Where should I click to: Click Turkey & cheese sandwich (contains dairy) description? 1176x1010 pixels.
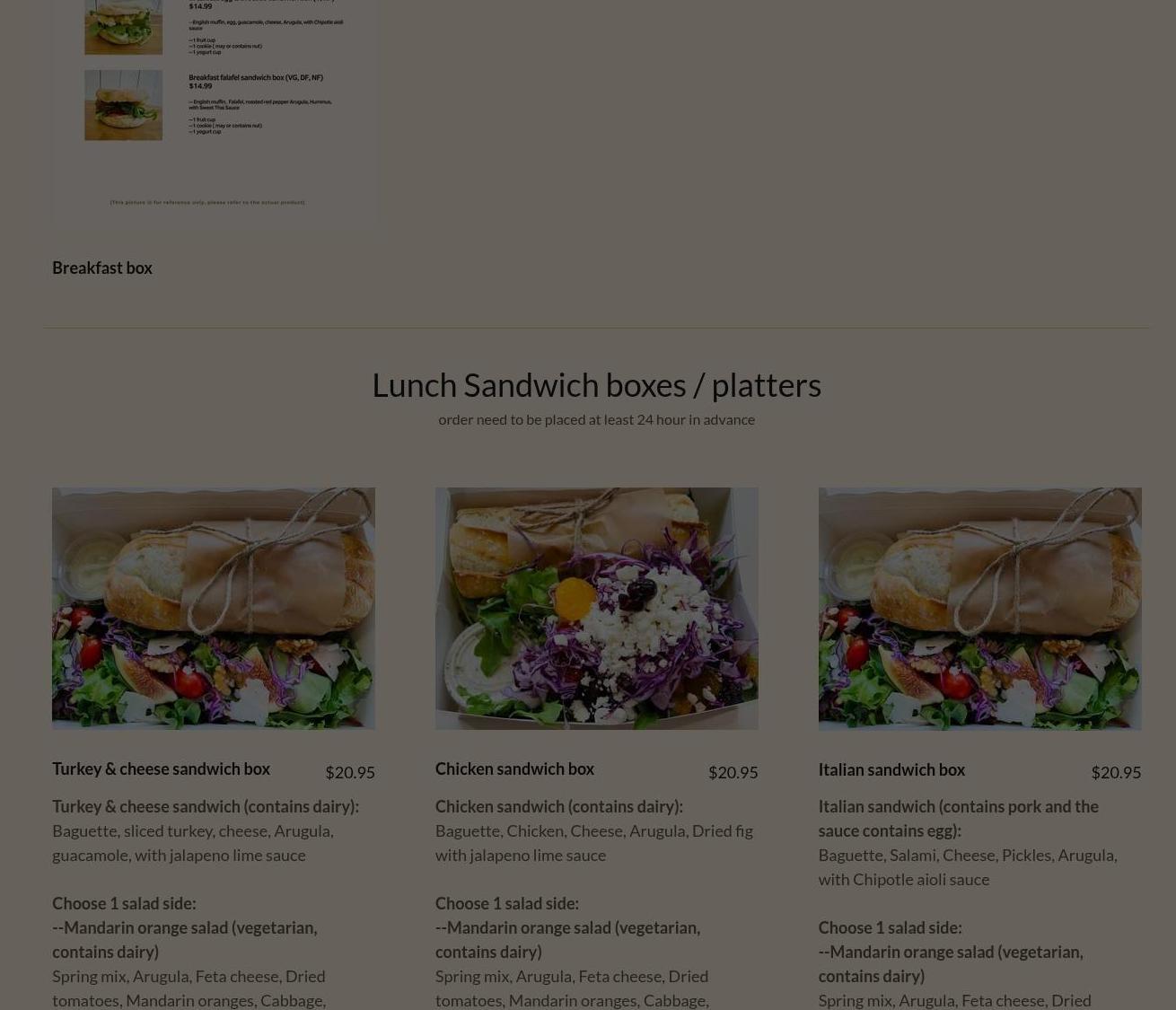tap(206, 806)
